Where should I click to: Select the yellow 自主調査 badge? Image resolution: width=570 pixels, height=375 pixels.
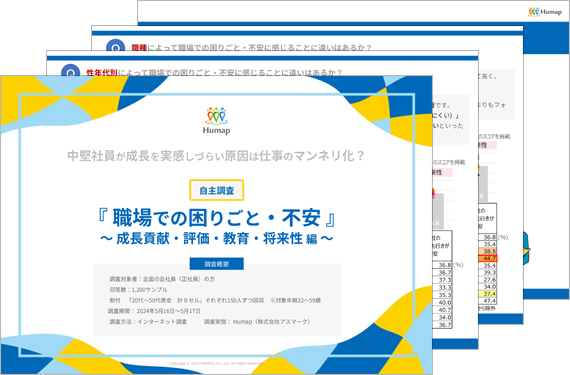click(x=217, y=190)
